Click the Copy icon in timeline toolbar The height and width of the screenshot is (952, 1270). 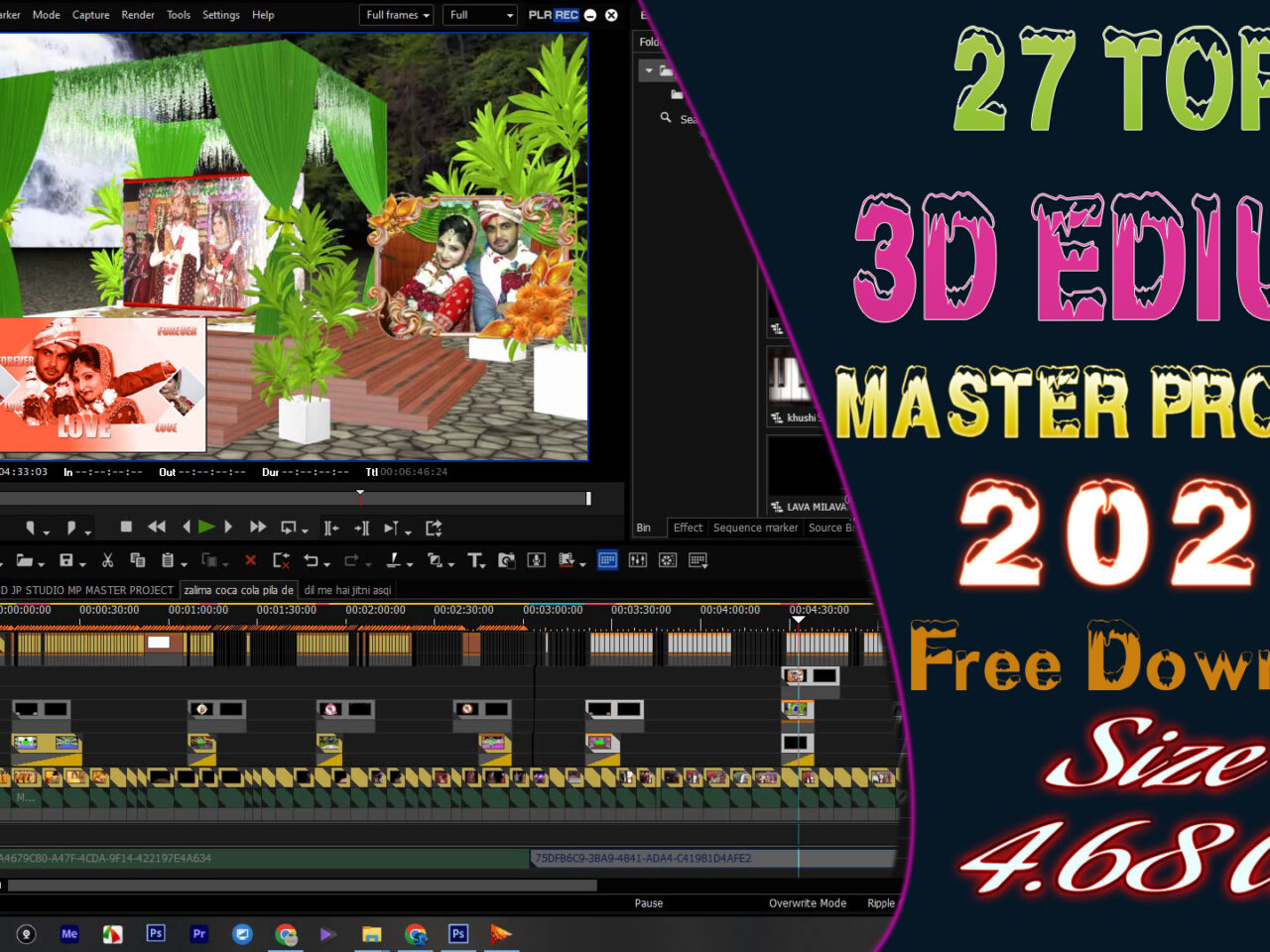click(138, 560)
